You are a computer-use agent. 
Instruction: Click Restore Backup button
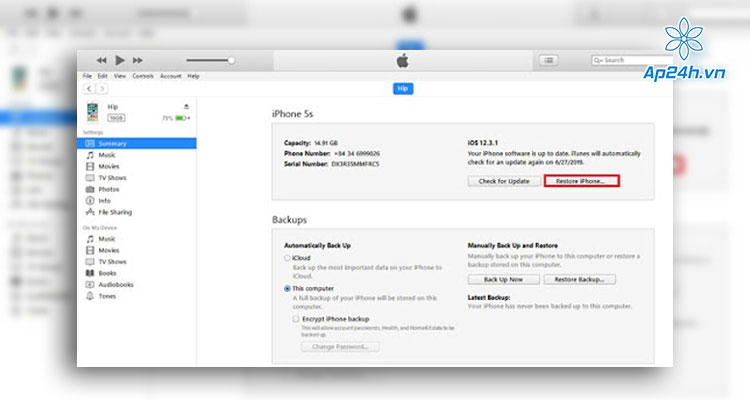click(x=579, y=279)
